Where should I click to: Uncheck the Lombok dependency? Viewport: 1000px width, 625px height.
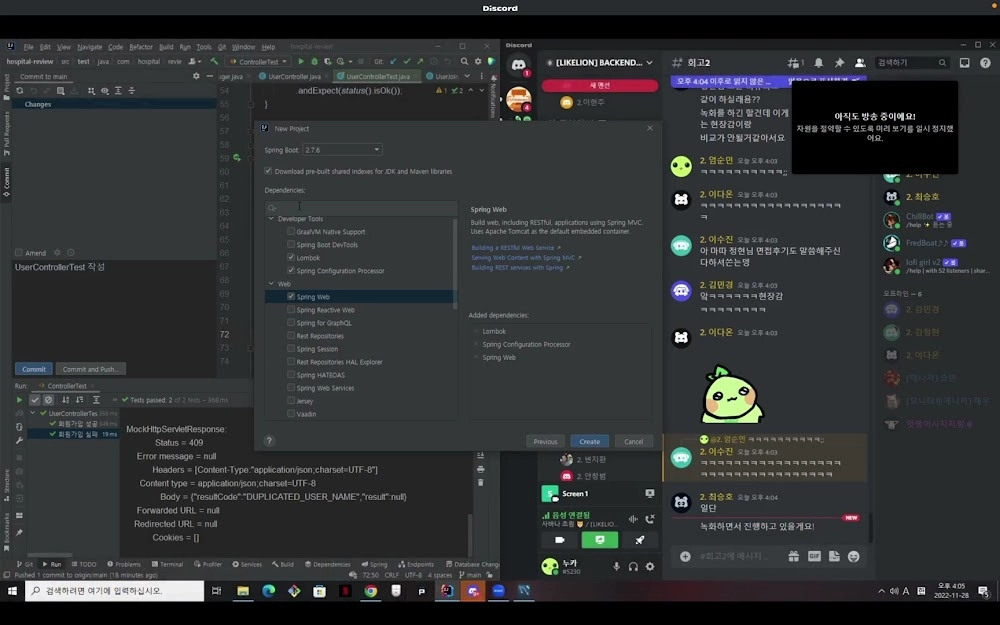291,258
